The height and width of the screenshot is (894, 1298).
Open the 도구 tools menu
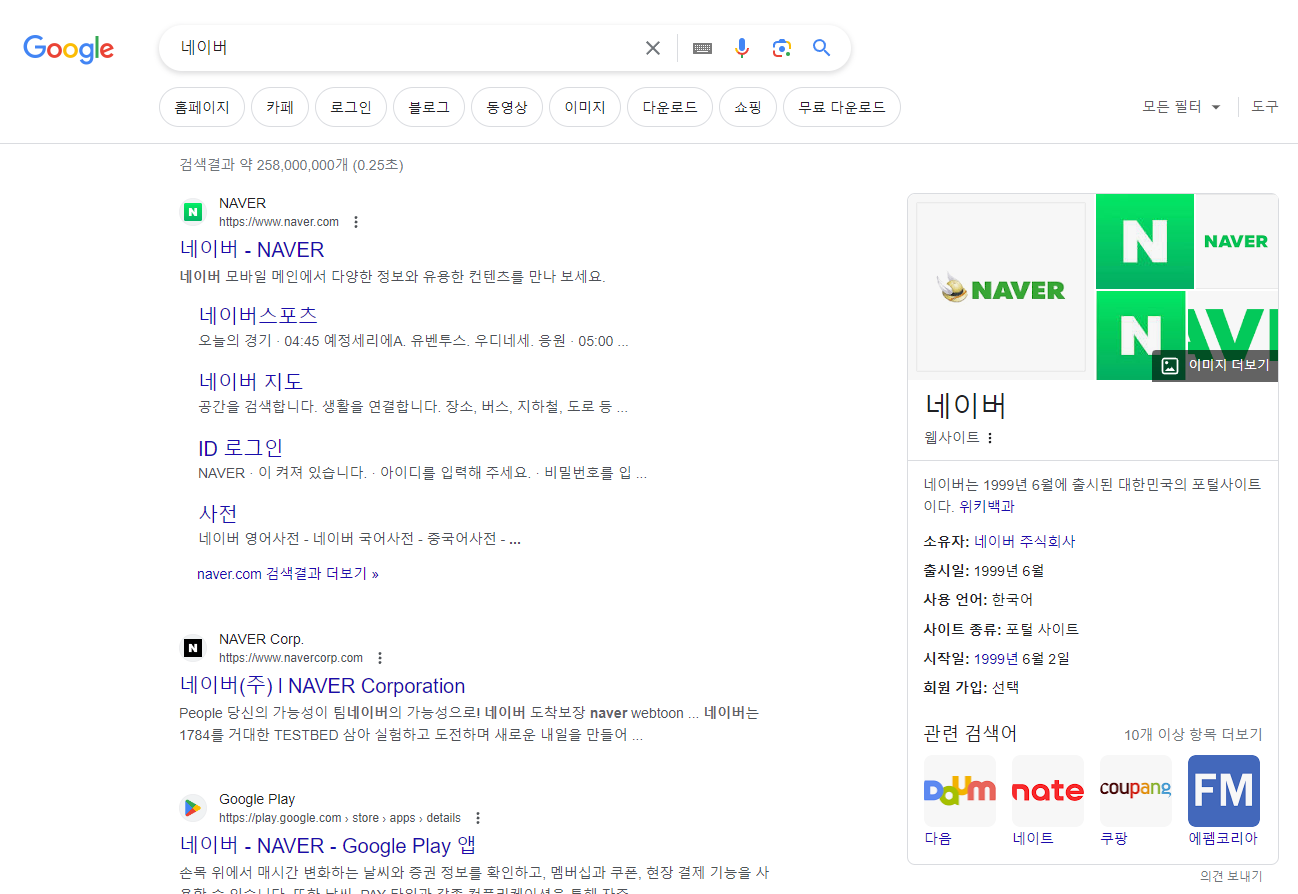coord(1265,107)
